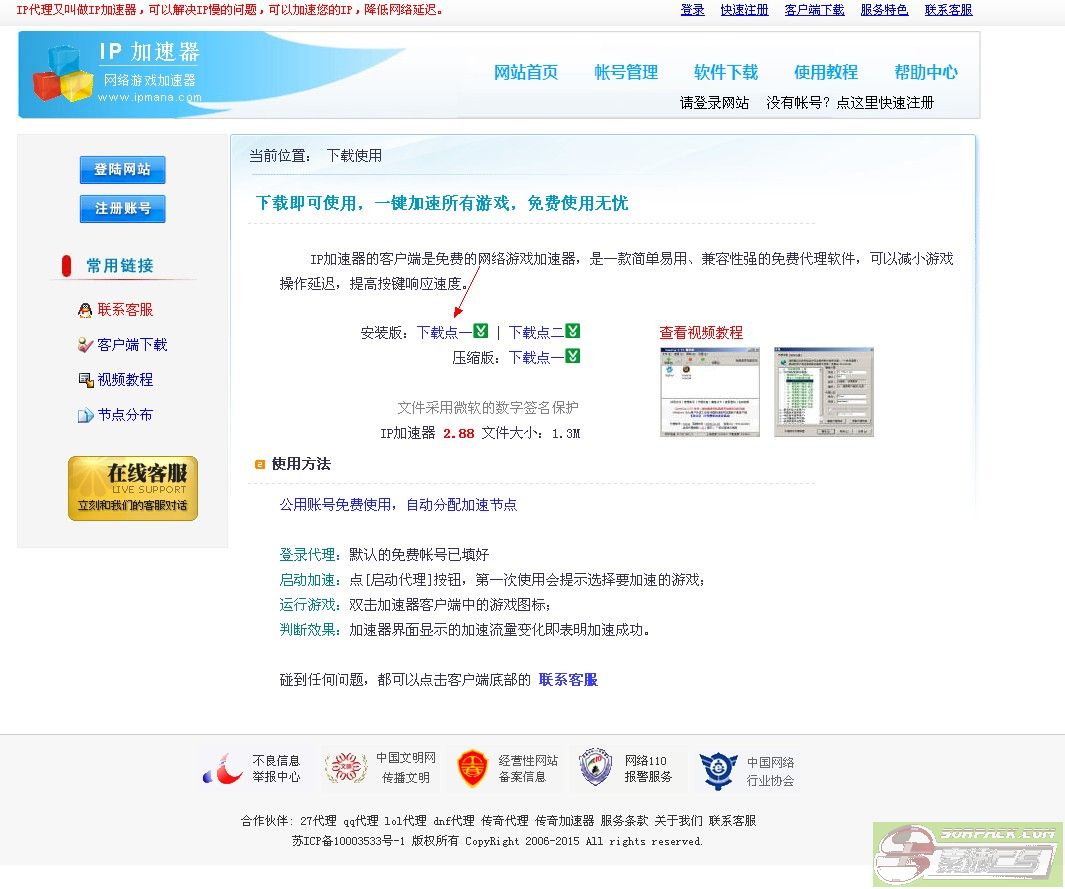
Task: Open 客户端下载 in the sidebar links
Action: 132,346
